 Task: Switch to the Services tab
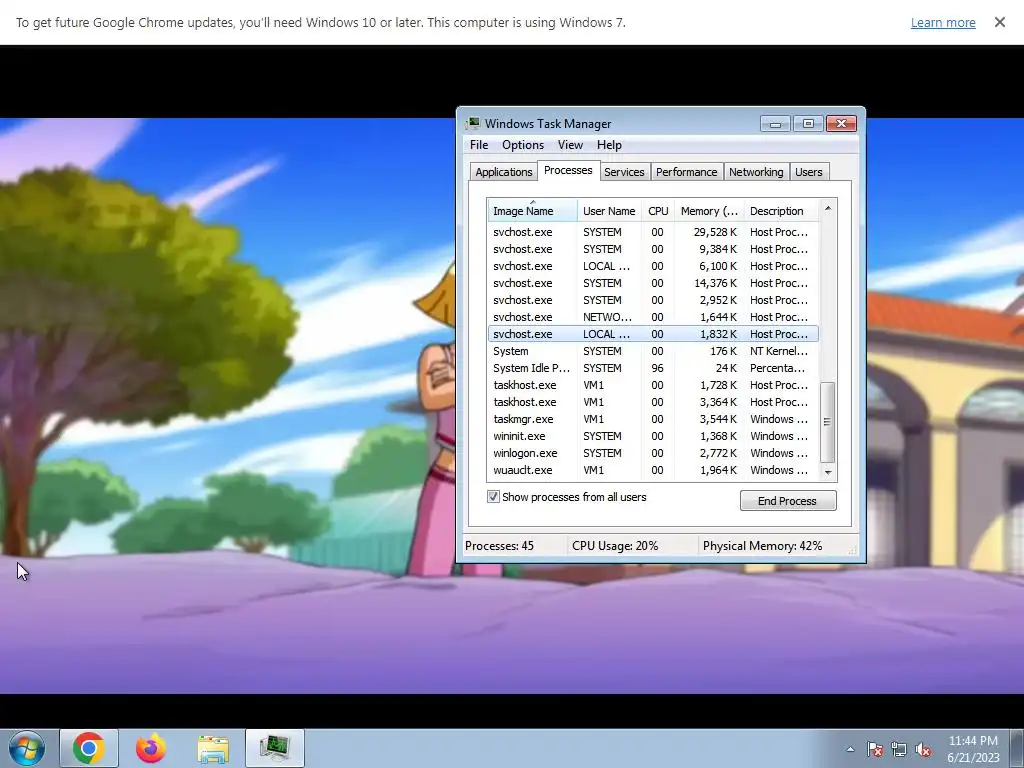coord(624,172)
